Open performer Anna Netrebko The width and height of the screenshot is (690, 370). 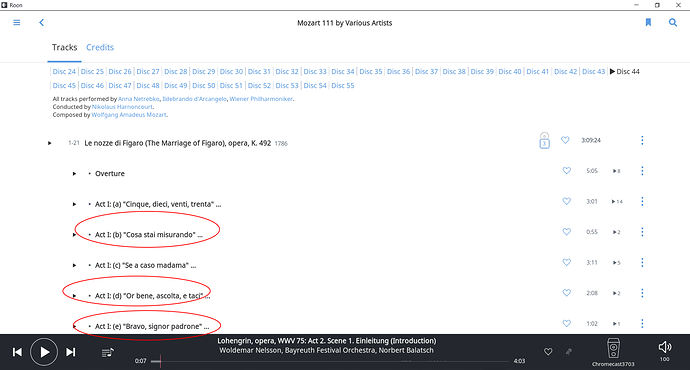click(139, 99)
